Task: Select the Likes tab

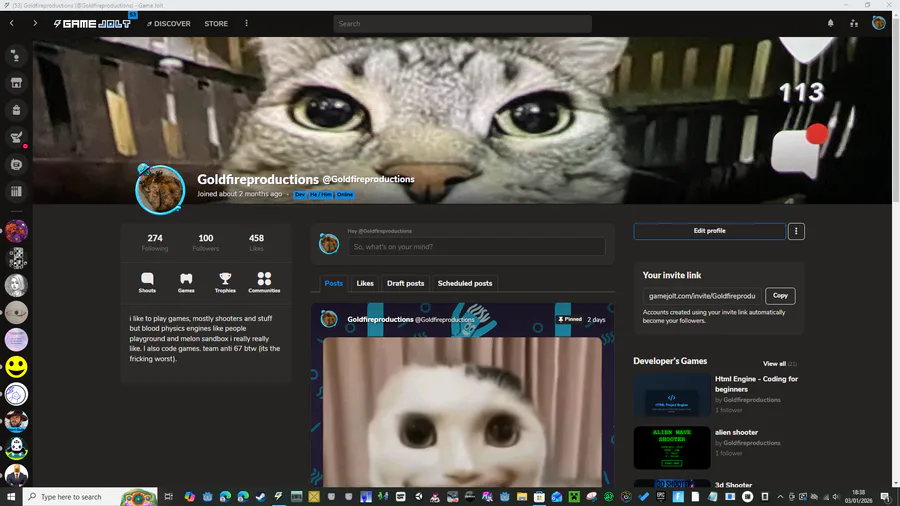Action: [x=364, y=283]
